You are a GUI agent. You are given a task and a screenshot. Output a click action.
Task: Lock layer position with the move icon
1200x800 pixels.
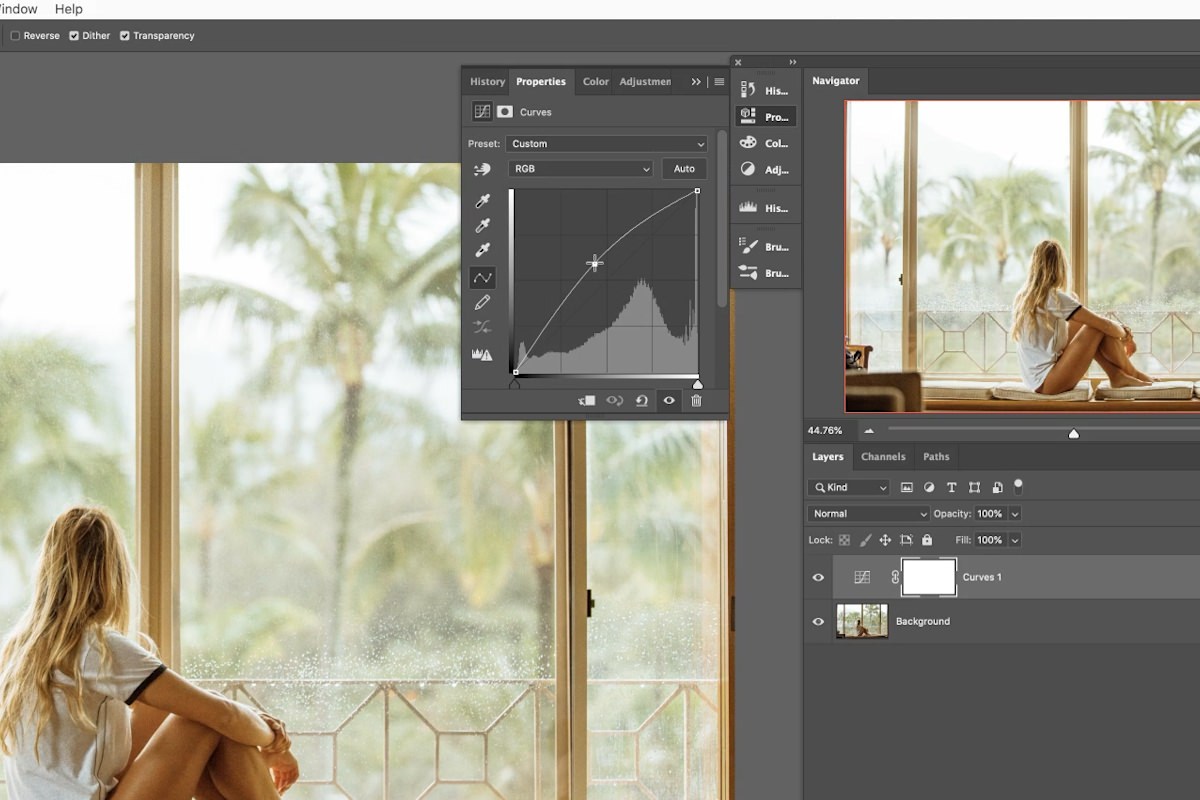click(885, 540)
